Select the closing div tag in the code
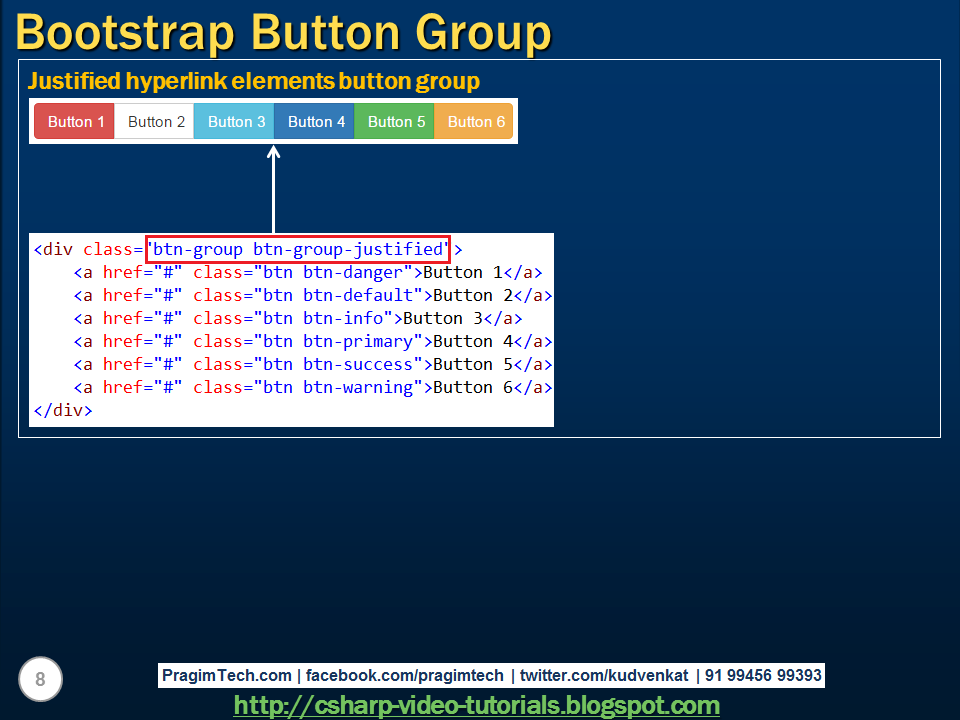 [62, 410]
